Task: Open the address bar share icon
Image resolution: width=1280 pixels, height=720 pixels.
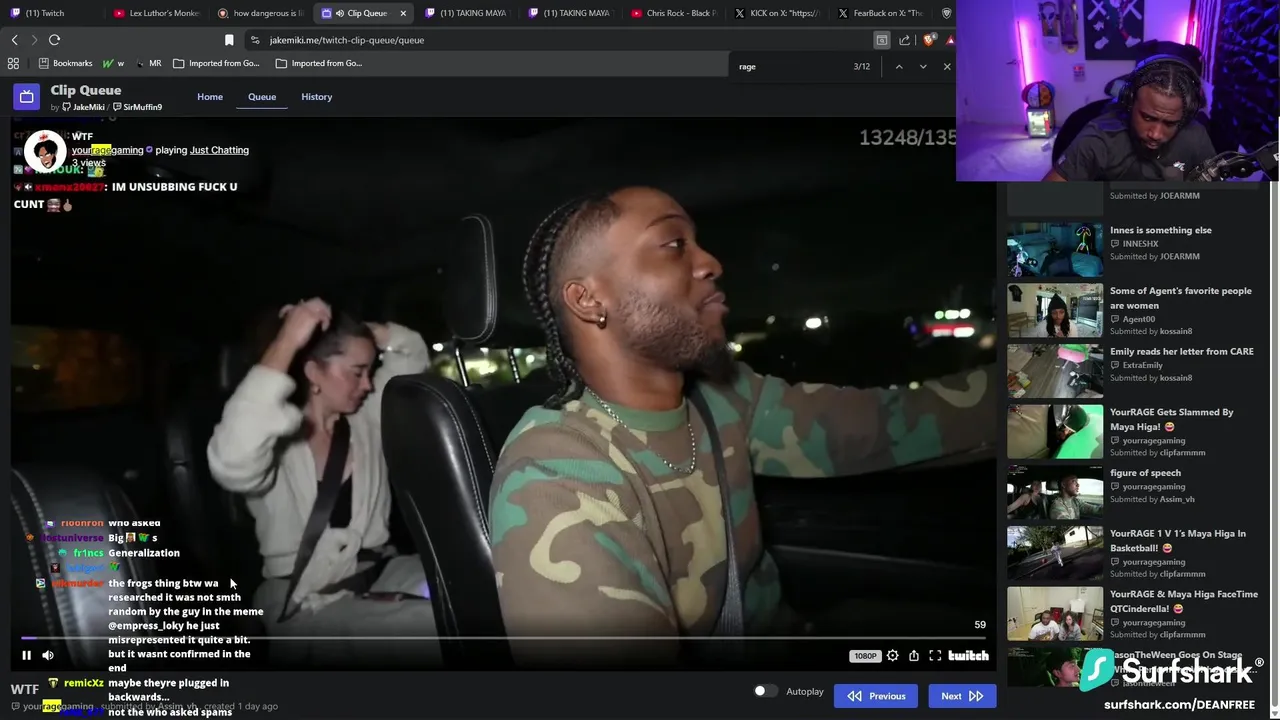Action: coord(904,40)
